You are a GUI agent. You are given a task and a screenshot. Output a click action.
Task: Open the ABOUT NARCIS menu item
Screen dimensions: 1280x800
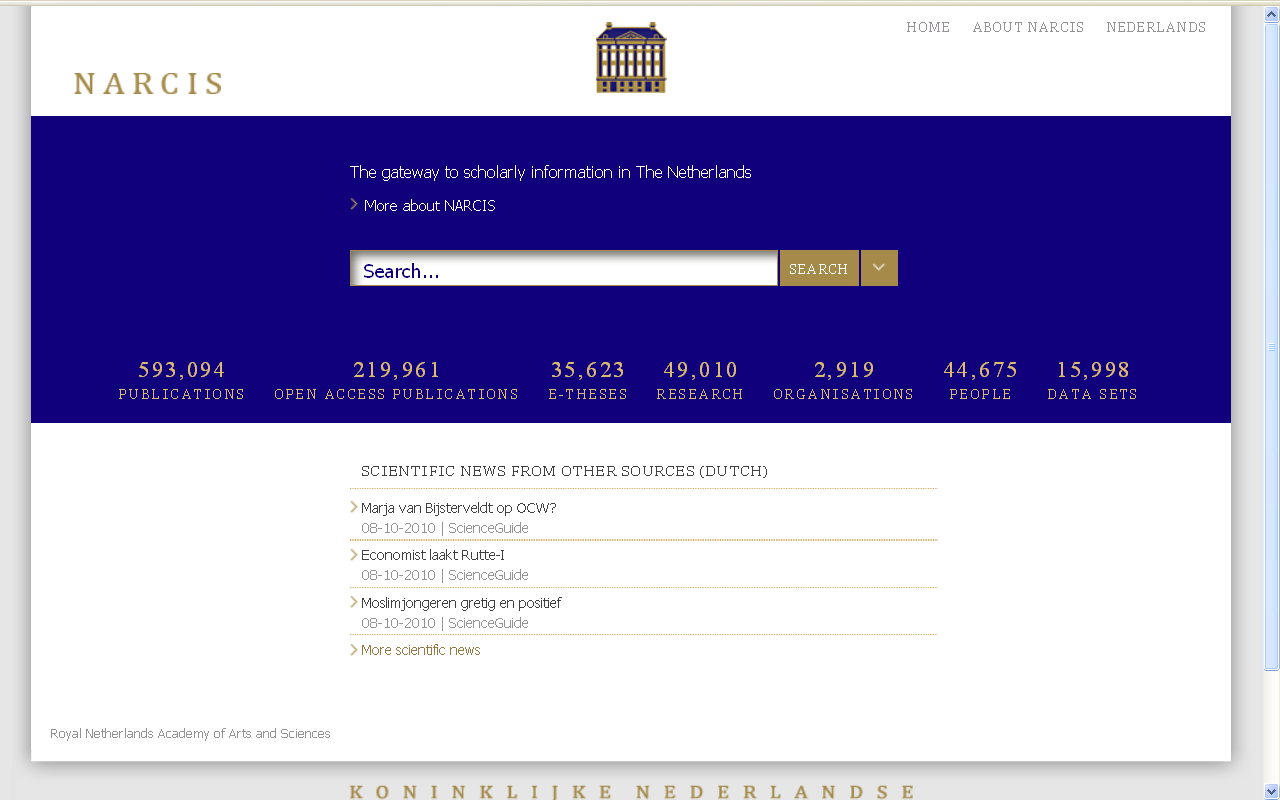click(x=1028, y=27)
